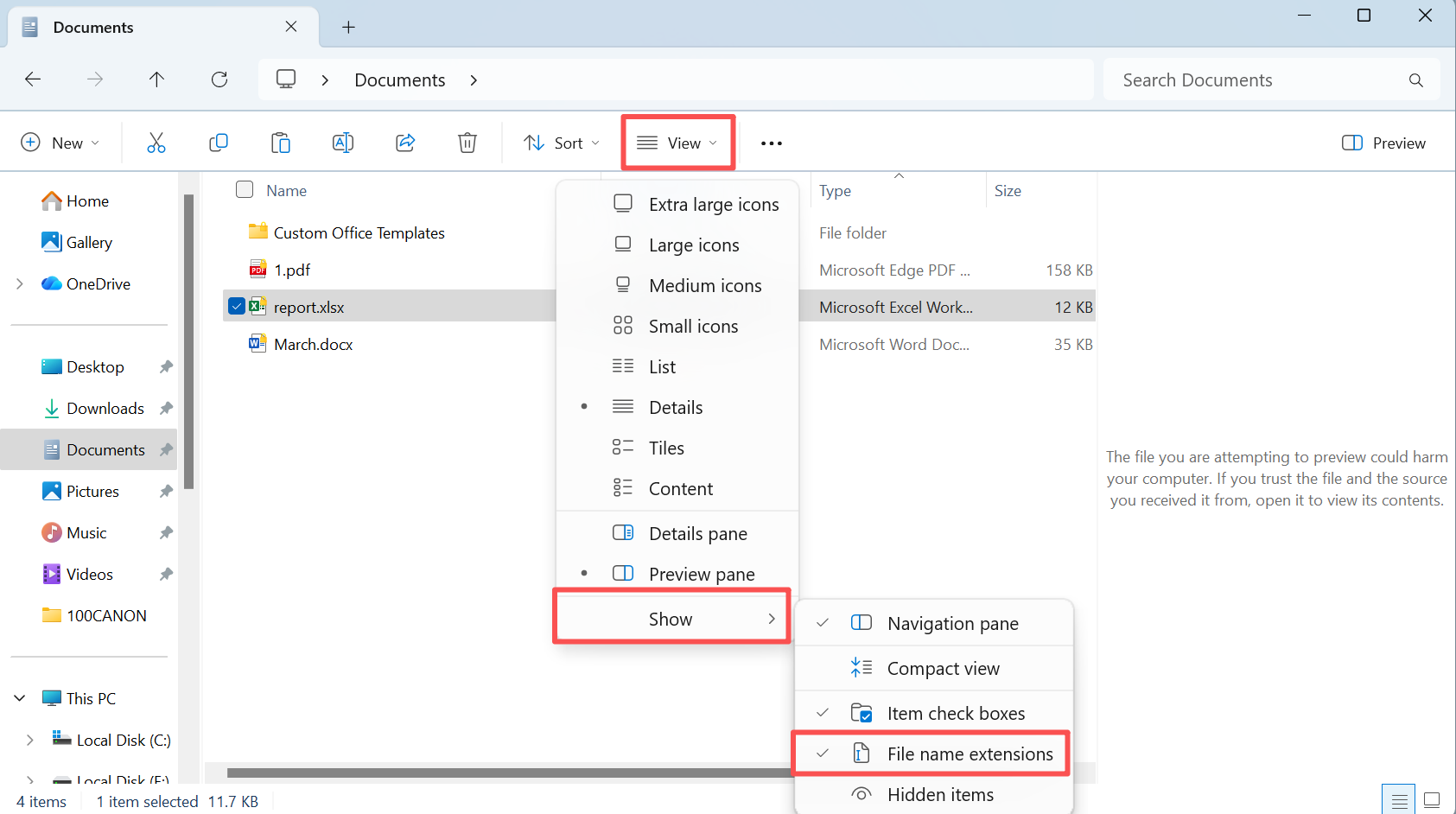Screen dimensions: 1456x814
Task: Click the Copy icon in toolbar
Action: [219, 143]
